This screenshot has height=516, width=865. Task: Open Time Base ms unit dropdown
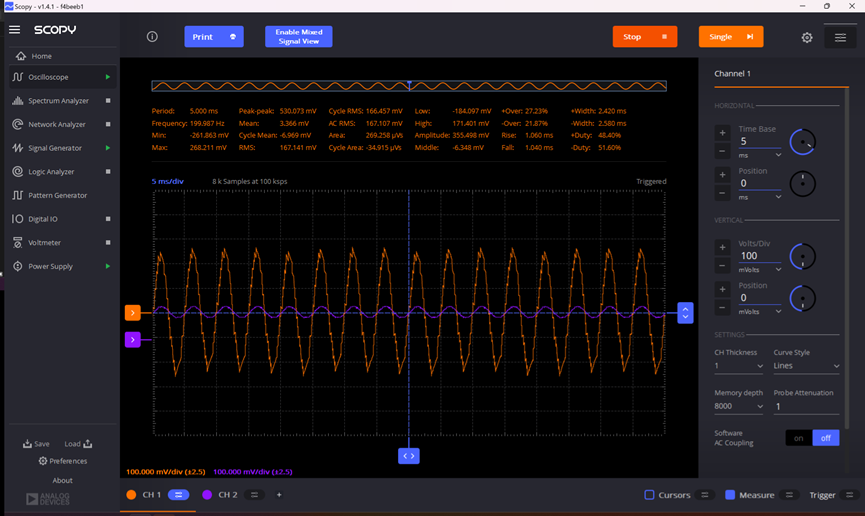[760, 156]
